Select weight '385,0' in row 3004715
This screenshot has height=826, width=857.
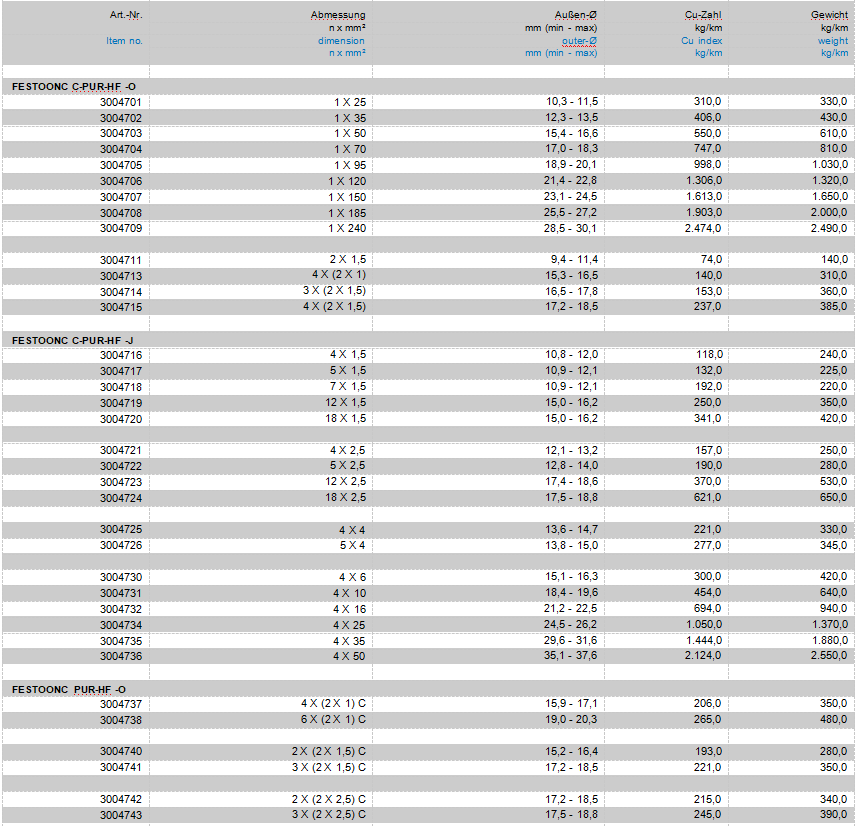pos(833,307)
